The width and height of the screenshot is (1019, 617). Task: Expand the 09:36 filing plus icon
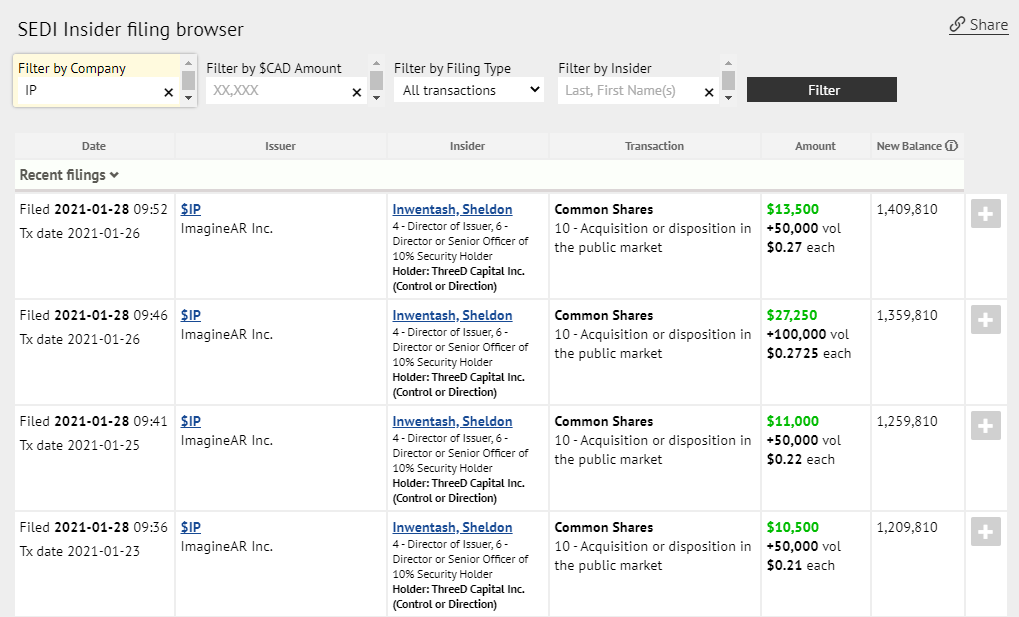985,532
